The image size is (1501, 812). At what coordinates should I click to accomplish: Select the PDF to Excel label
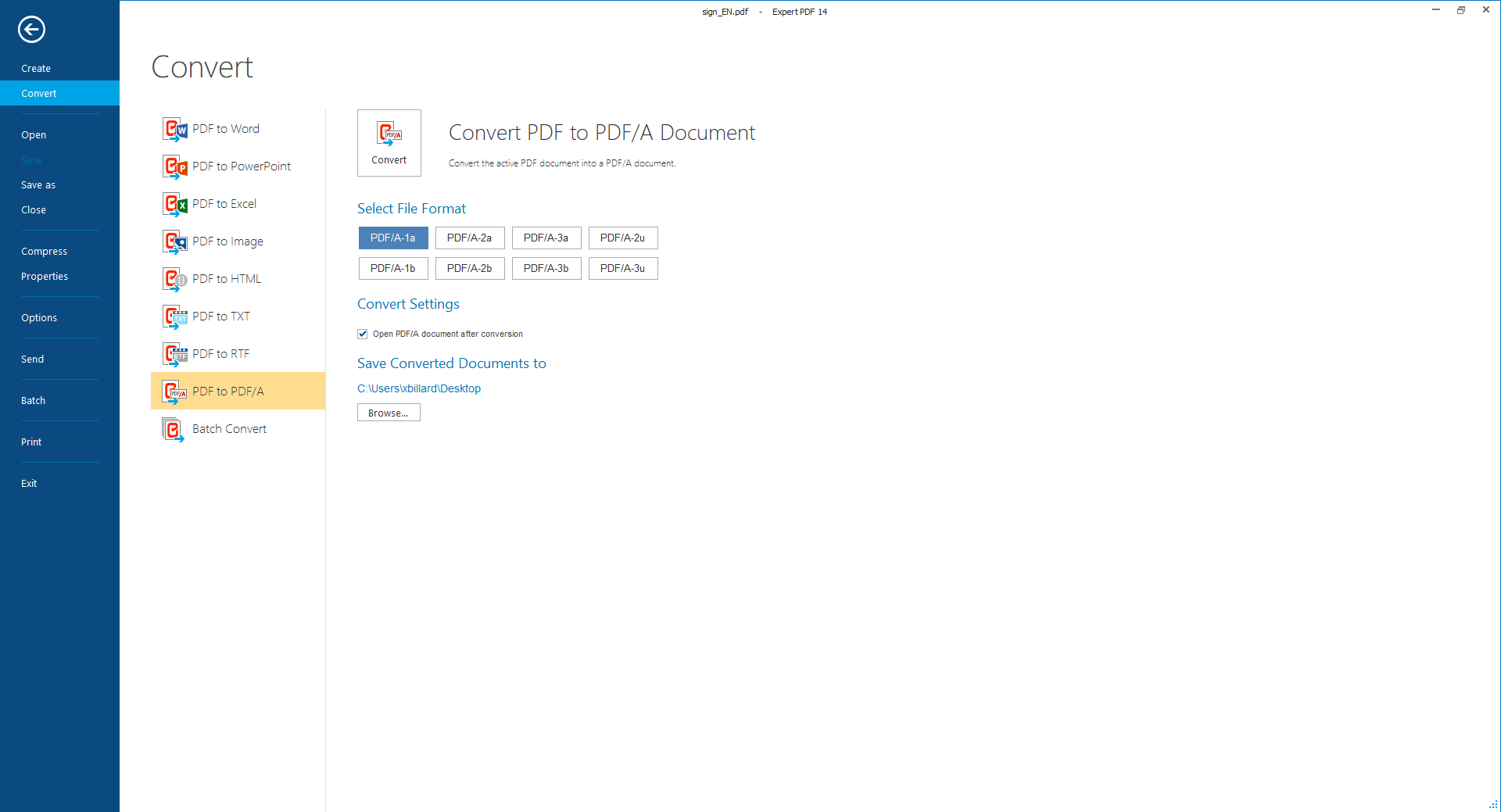pos(224,204)
